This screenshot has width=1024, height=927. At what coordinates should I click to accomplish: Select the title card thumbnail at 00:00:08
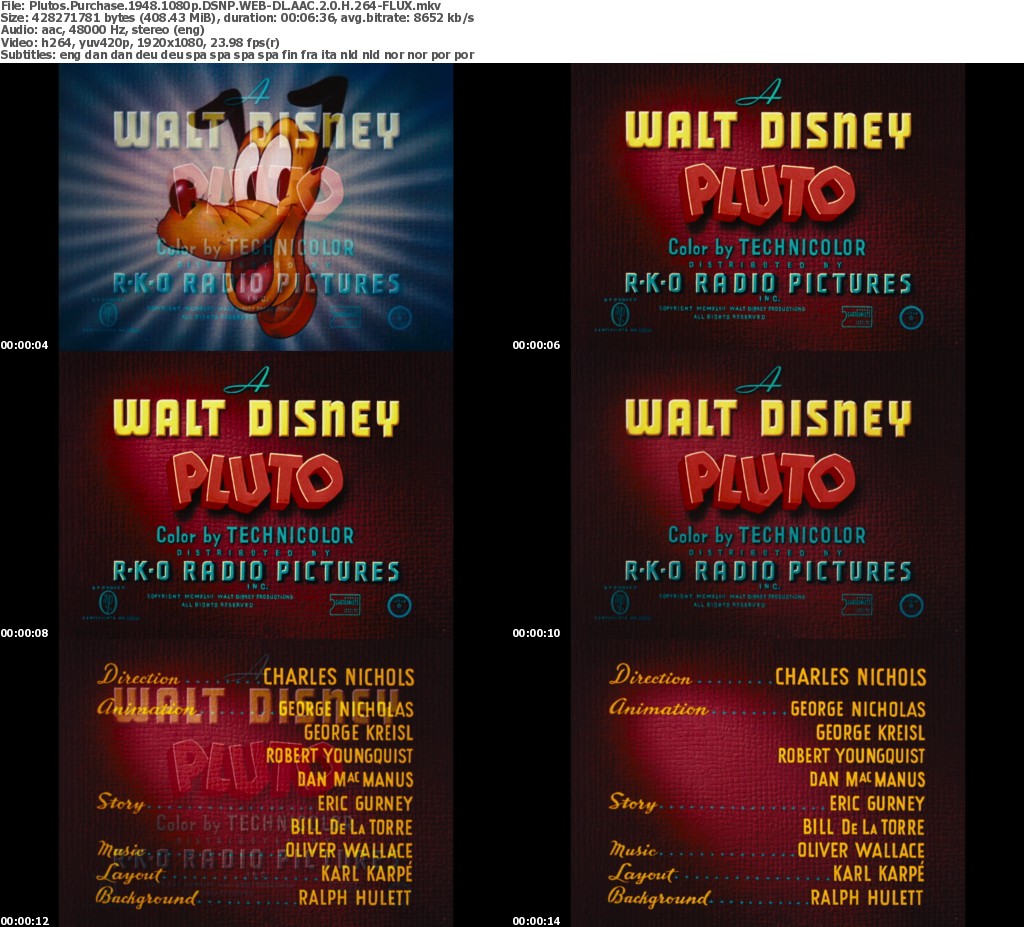click(256, 495)
